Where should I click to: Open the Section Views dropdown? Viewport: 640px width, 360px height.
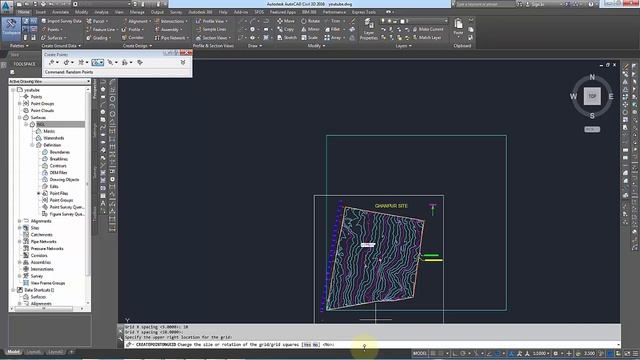click(x=213, y=38)
